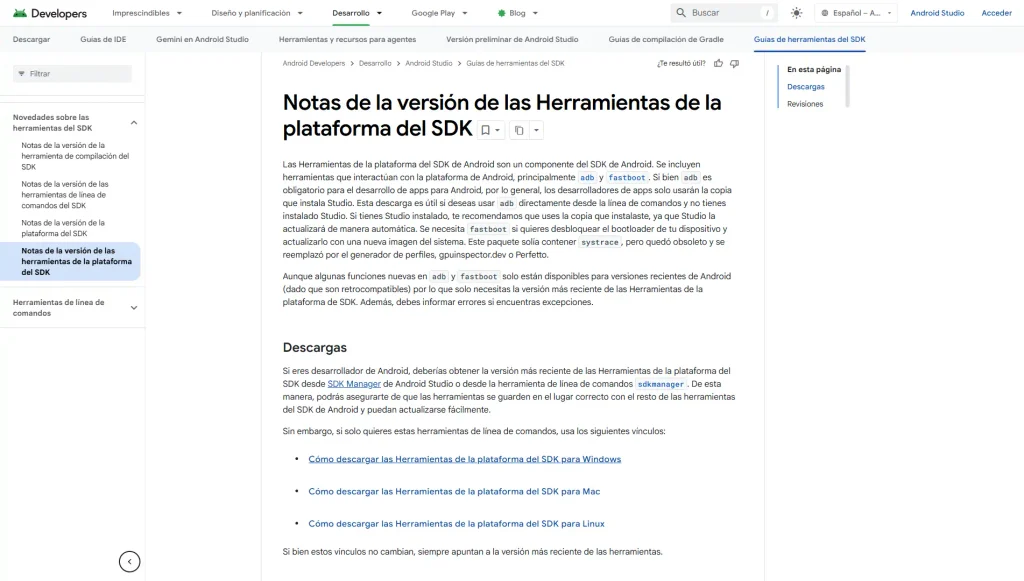This screenshot has width=1024, height=581.
Task: Collapse the sidebar with the round arrow button
Action: click(x=129, y=561)
